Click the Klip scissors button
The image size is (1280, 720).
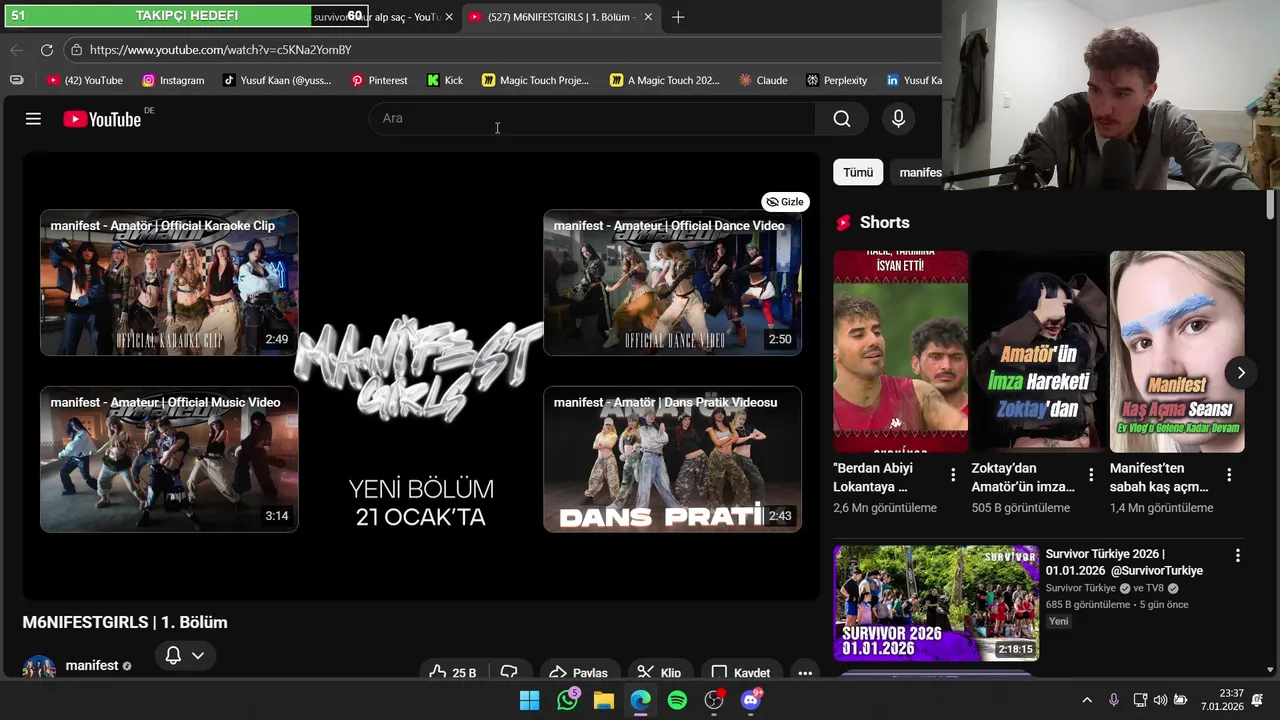pyautogui.click(x=659, y=672)
